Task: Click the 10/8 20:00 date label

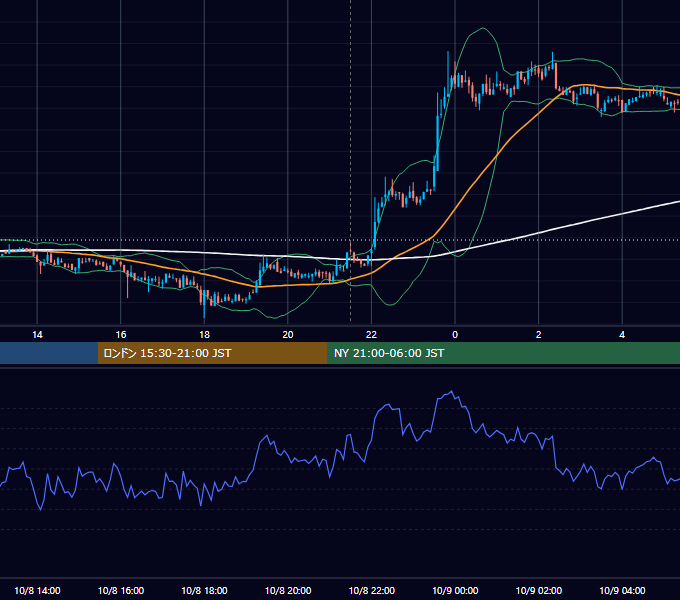Action: point(288,590)
